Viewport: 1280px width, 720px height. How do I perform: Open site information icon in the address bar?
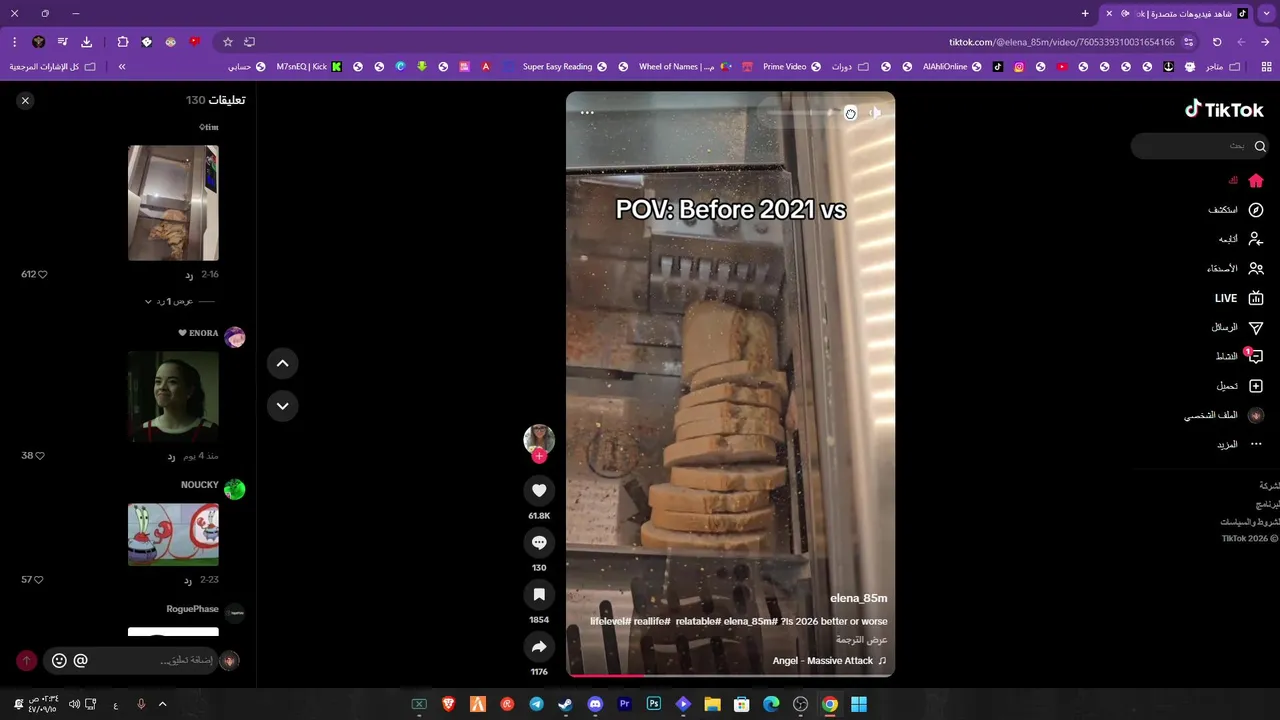coord(1188,42)
